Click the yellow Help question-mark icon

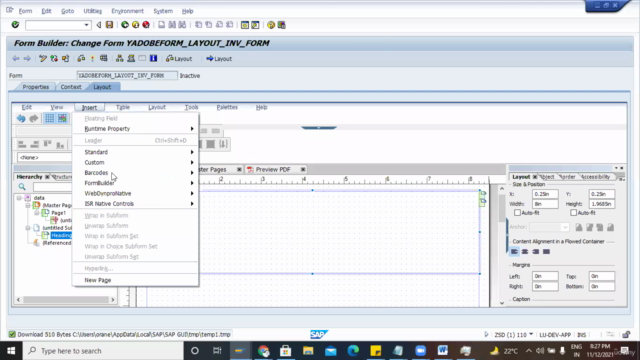click(271, 25)
